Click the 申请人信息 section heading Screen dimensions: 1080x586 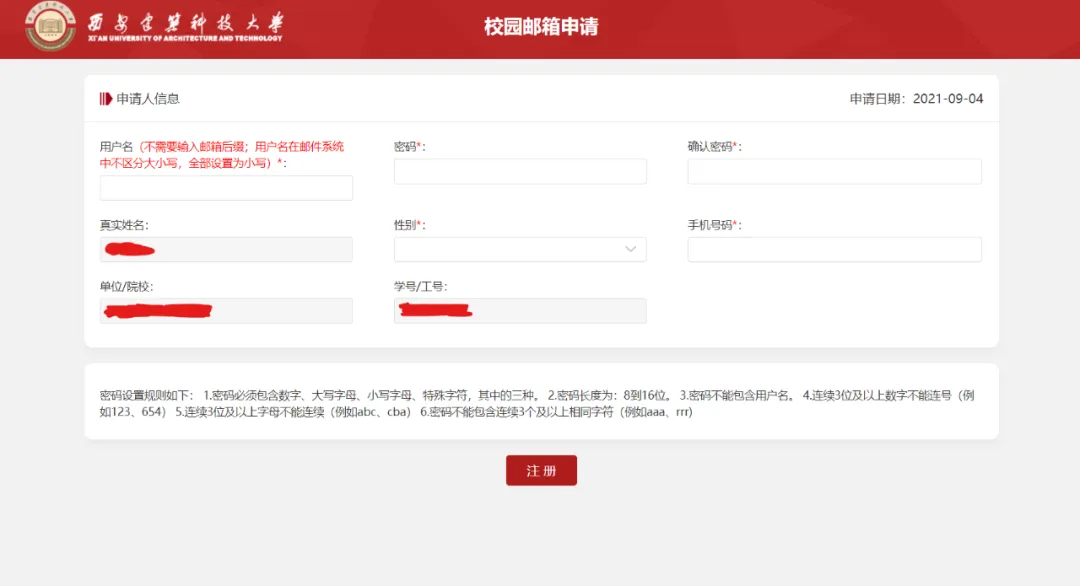(x=148, y=99)
